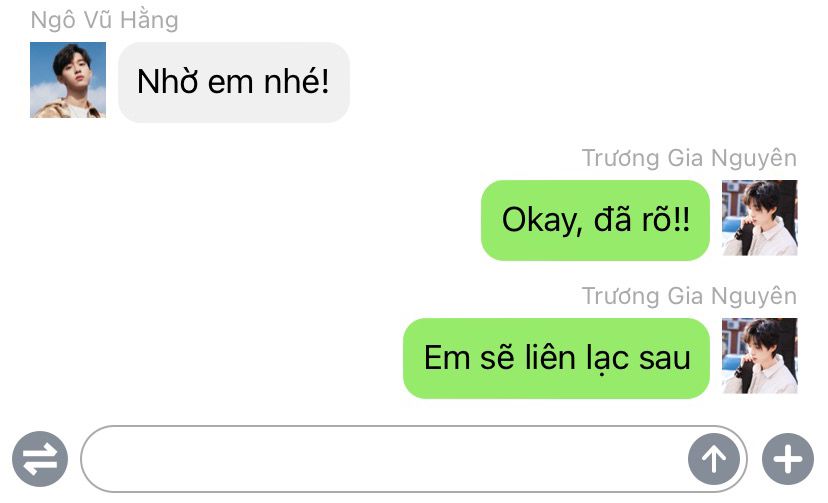The image size is (828, 503).
Task: Select the "Em sẽ liên lạc sau" bubble
Action: click(556, 358)
